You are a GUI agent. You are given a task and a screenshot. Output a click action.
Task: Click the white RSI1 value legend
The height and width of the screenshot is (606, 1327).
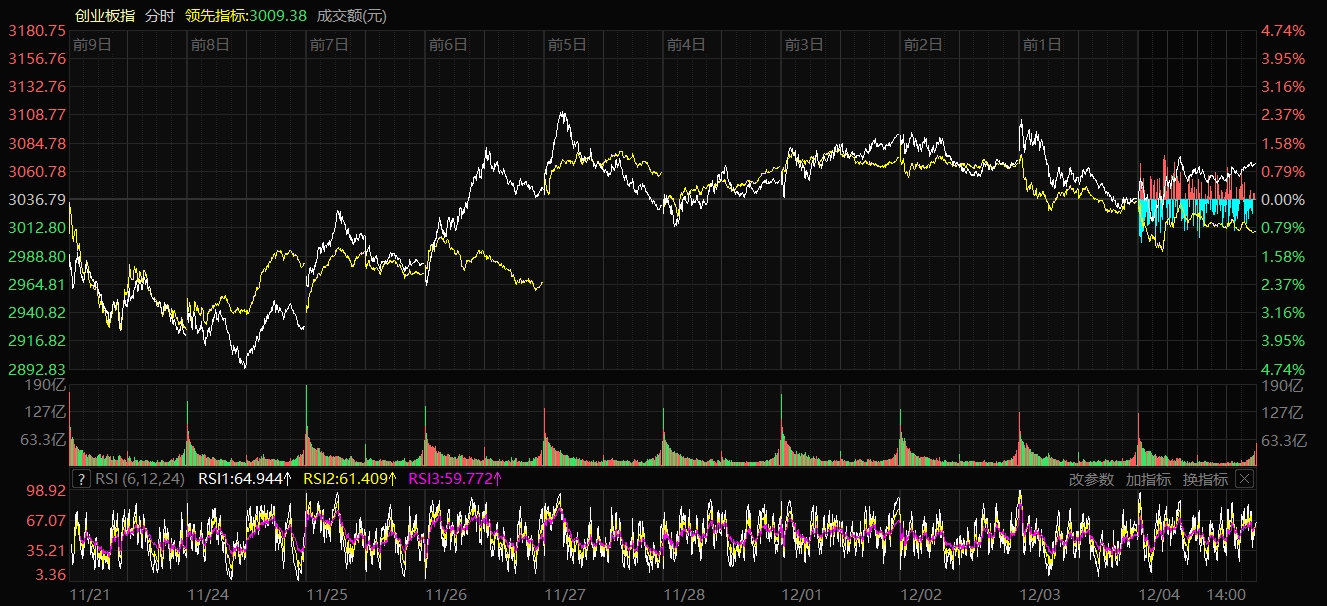tap(245, 479)
